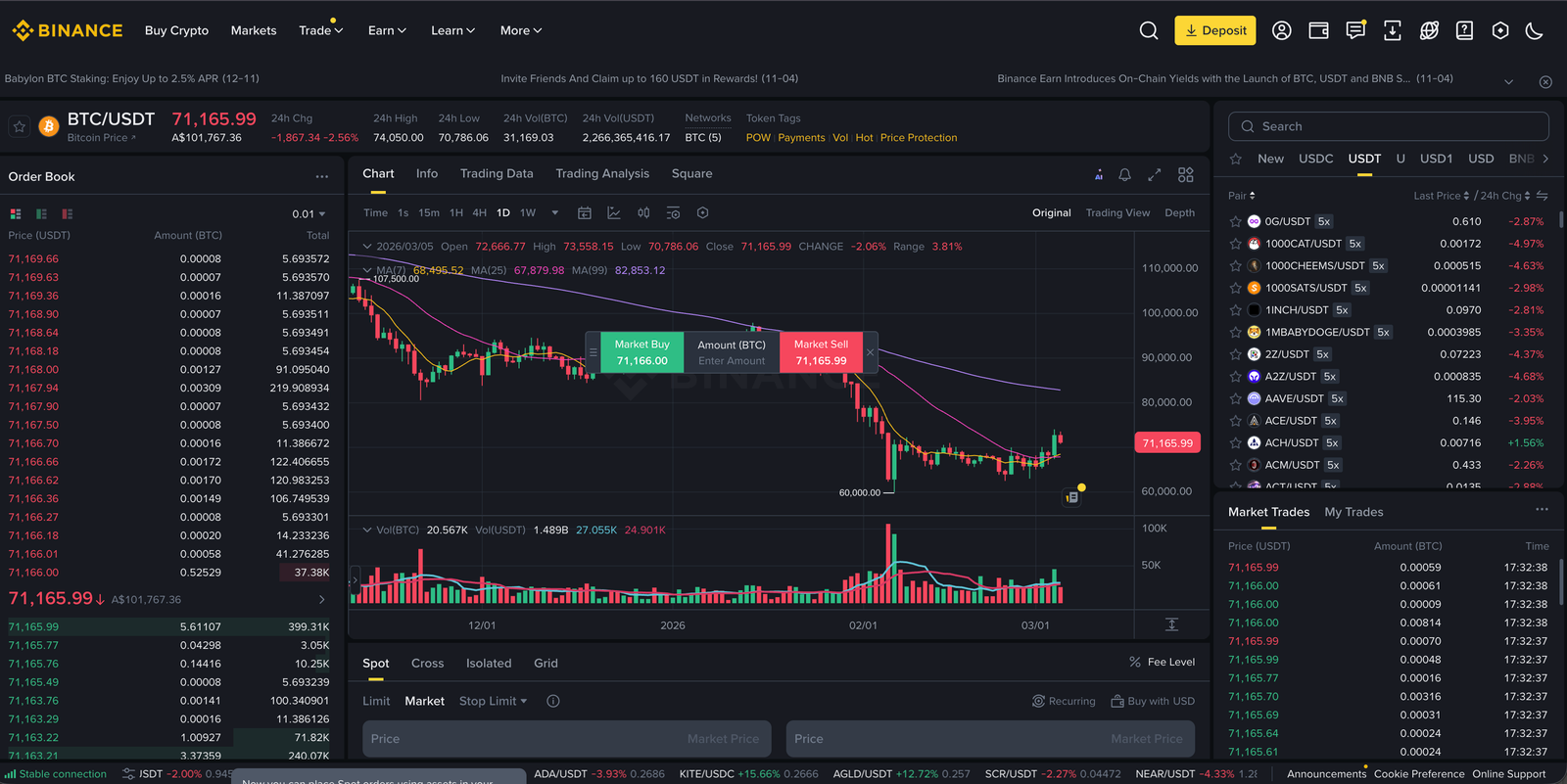
Task: Expand the More menu dropdown
Action: point(521,30)
